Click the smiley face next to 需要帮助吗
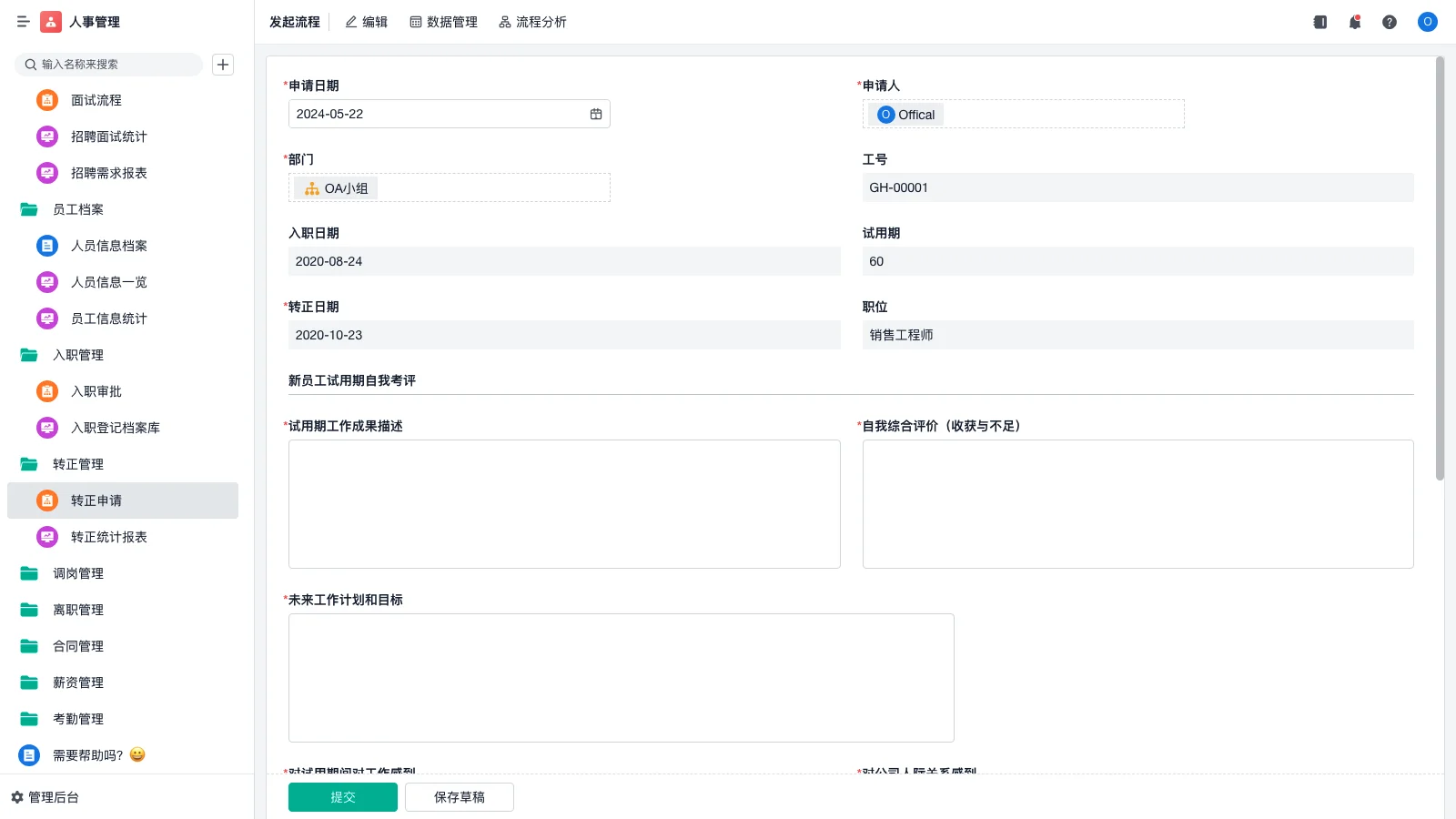Viewport: 1456px width, 819px height. tap(137, 754)
